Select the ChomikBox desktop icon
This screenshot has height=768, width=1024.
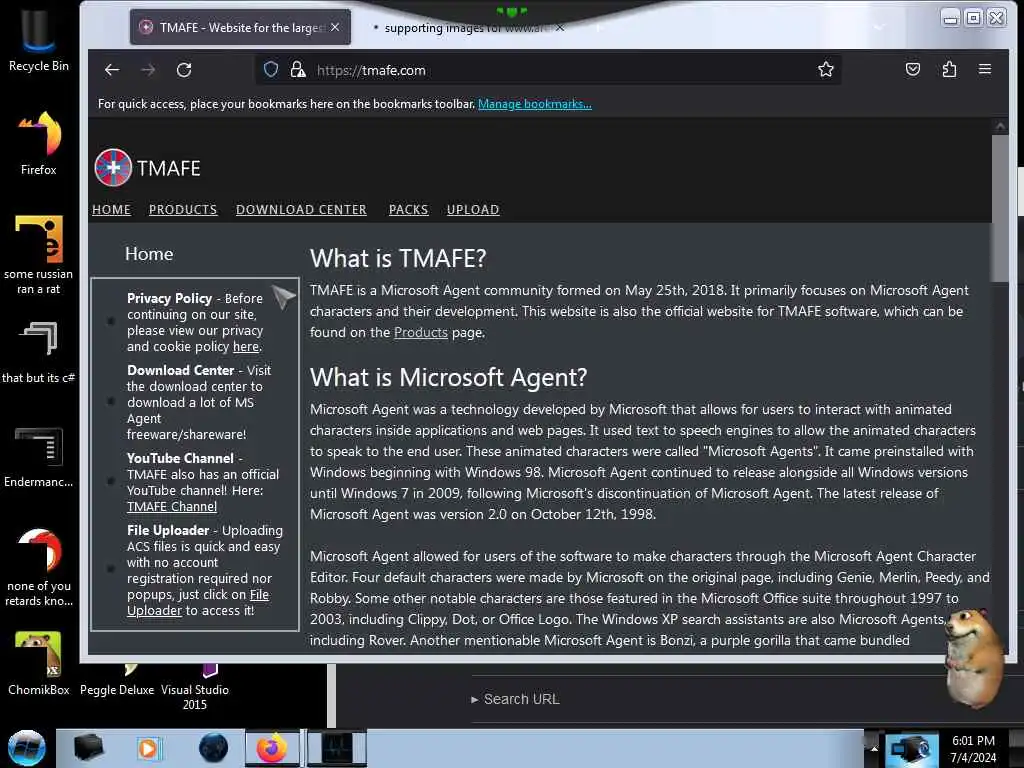tap(39, 664)
